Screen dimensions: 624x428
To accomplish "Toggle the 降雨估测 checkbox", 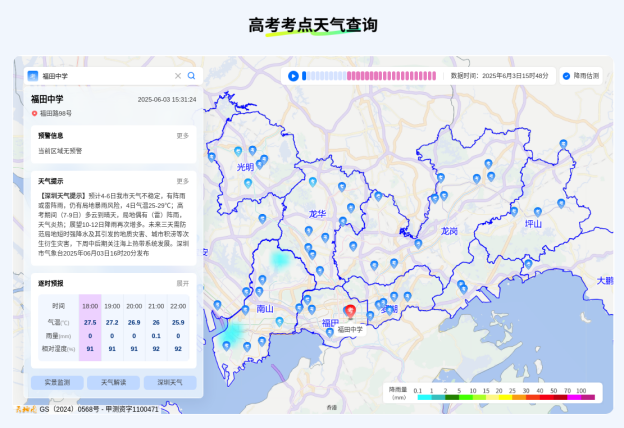I will click(566, 76).
